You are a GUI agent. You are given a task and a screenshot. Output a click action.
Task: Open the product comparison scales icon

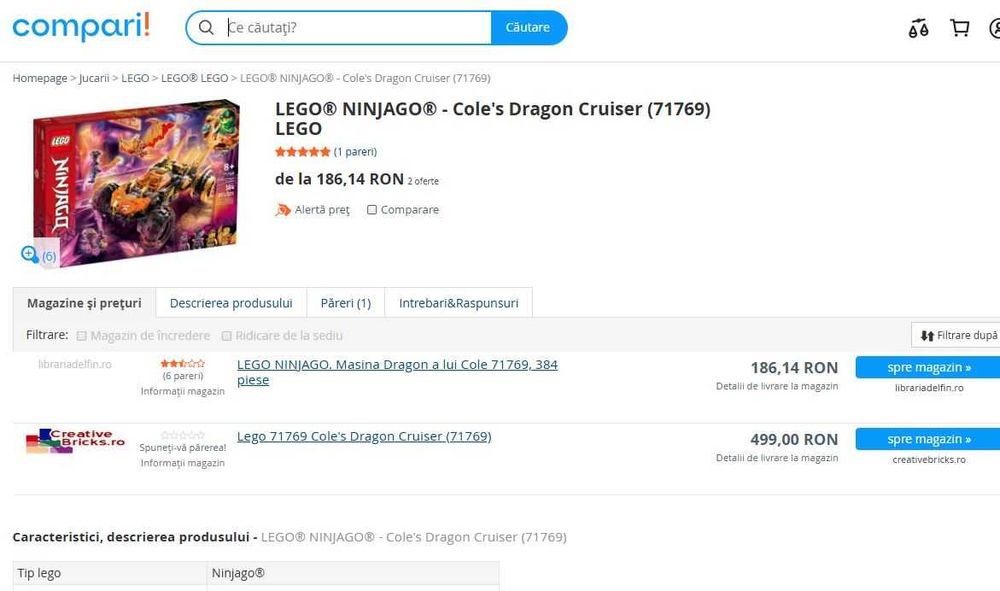point(918,28)
